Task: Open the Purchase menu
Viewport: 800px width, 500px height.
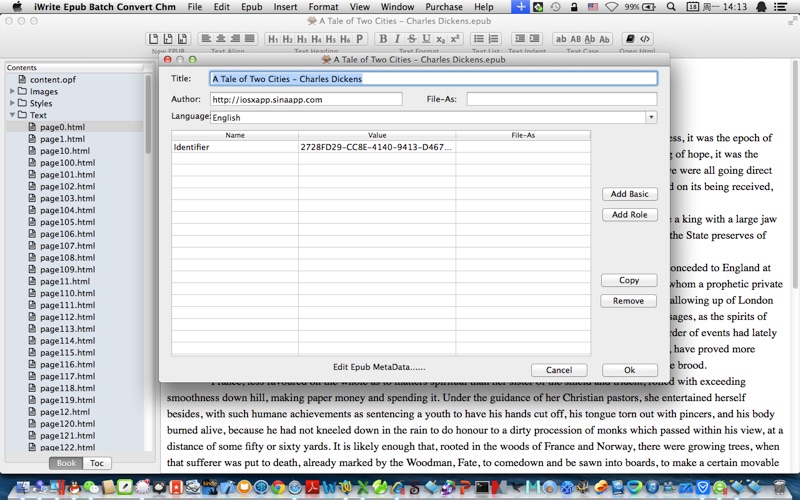Action: click(x=444, y=7)
